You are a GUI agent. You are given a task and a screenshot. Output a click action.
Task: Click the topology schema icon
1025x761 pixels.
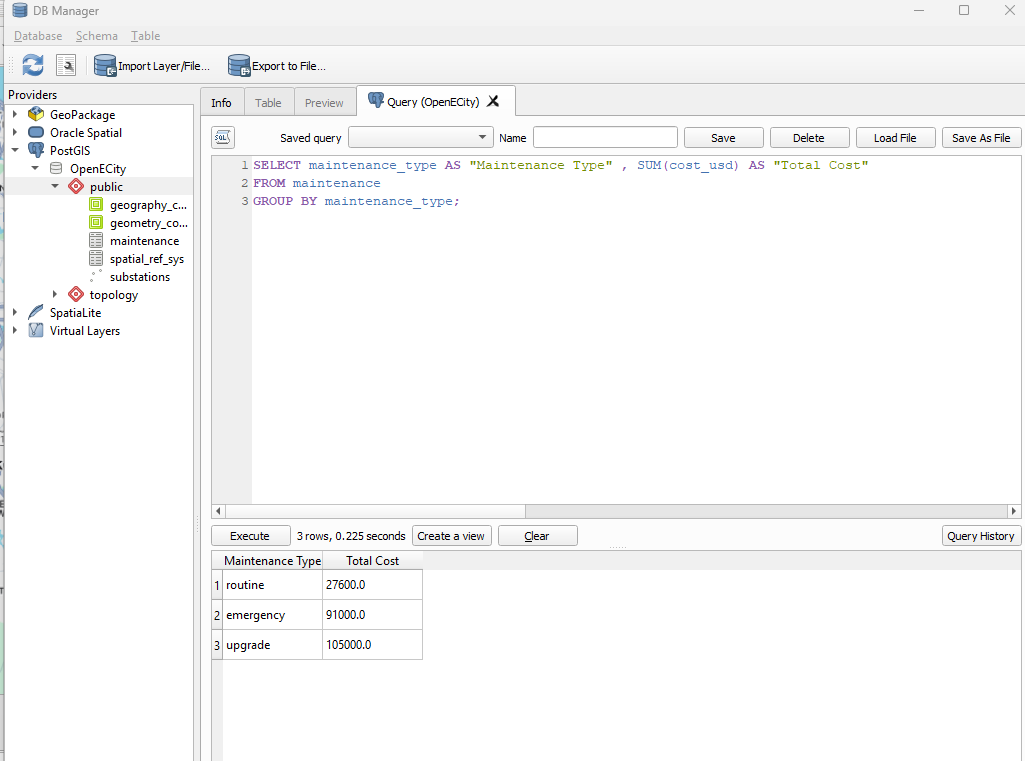pyautogui.click(x=76, y=295)
